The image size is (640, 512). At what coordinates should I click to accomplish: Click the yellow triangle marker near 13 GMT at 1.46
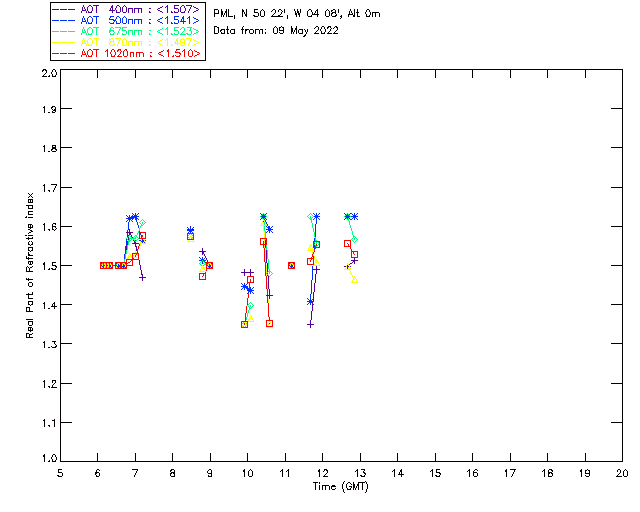coord(354,280)
